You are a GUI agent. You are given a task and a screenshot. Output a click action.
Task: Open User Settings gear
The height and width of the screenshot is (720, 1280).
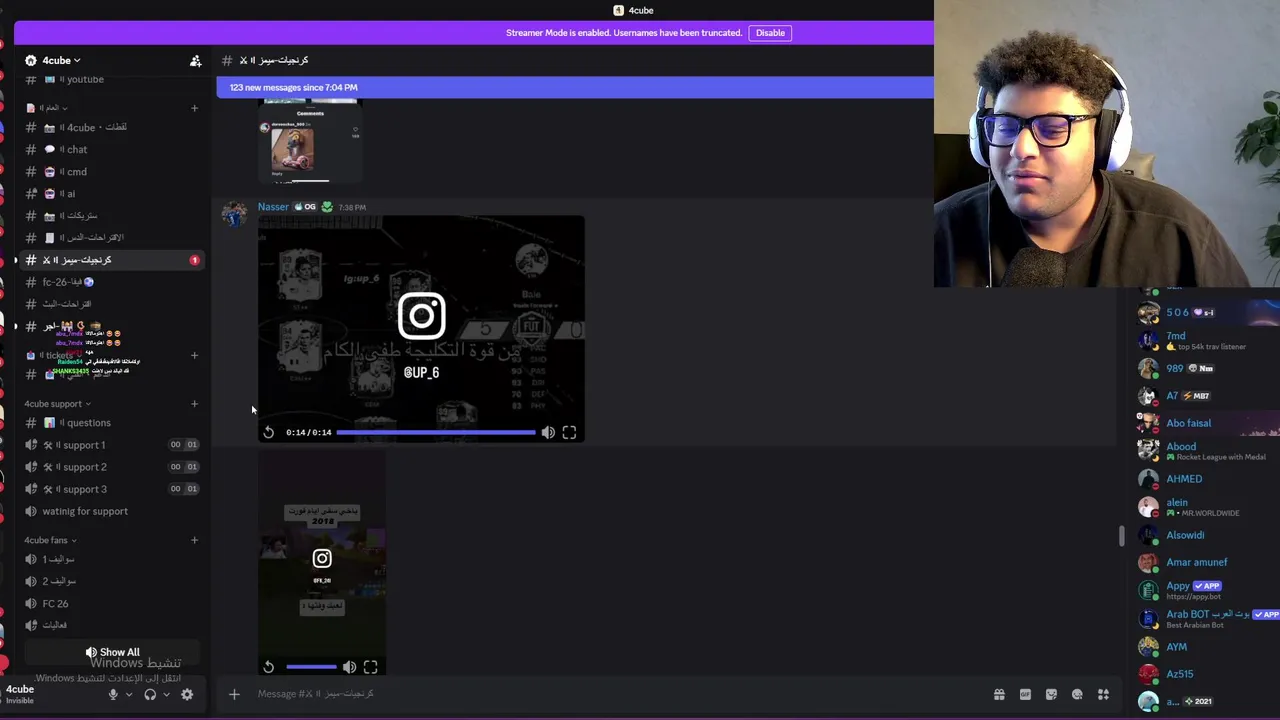click(x=187, y=694)
